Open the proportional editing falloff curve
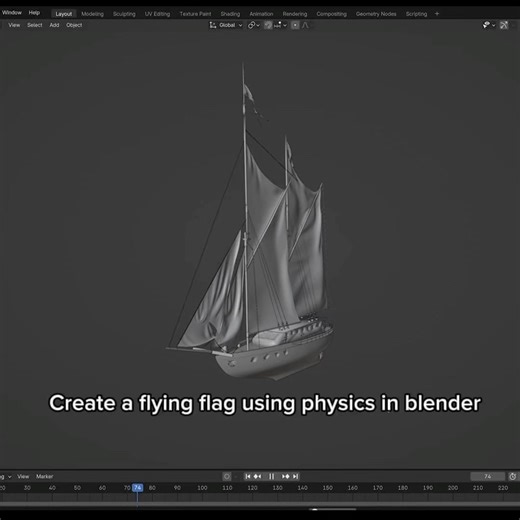520x520 pixels. [305, 25]
